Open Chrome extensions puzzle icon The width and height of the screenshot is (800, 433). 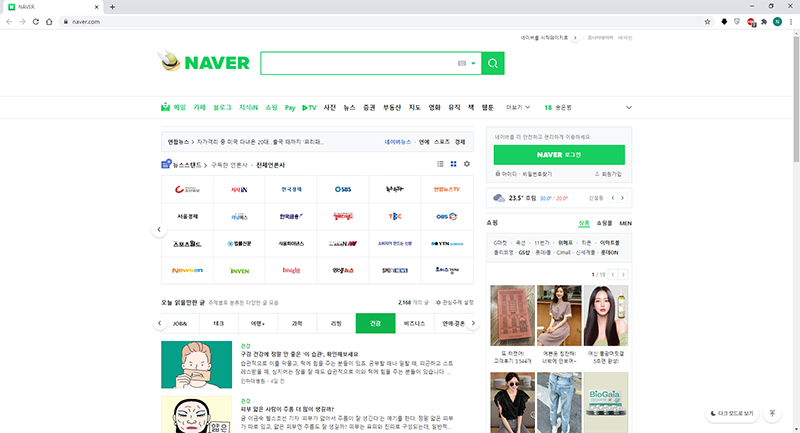pos(764,21)
